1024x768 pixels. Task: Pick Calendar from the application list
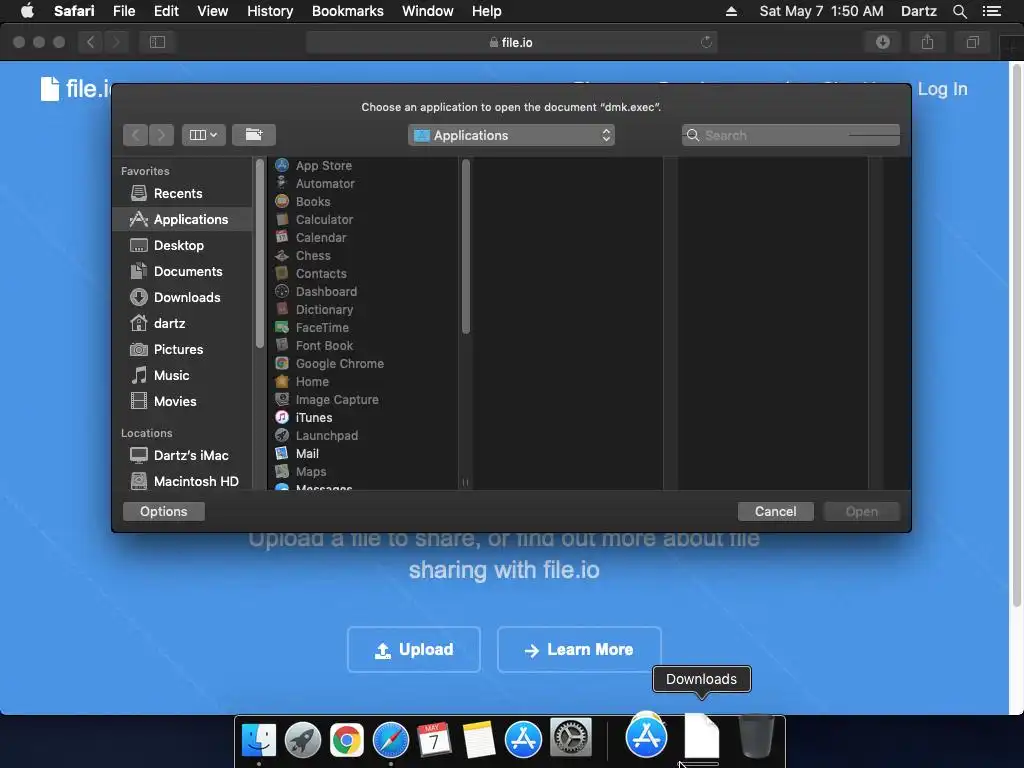tap(363, 238)
